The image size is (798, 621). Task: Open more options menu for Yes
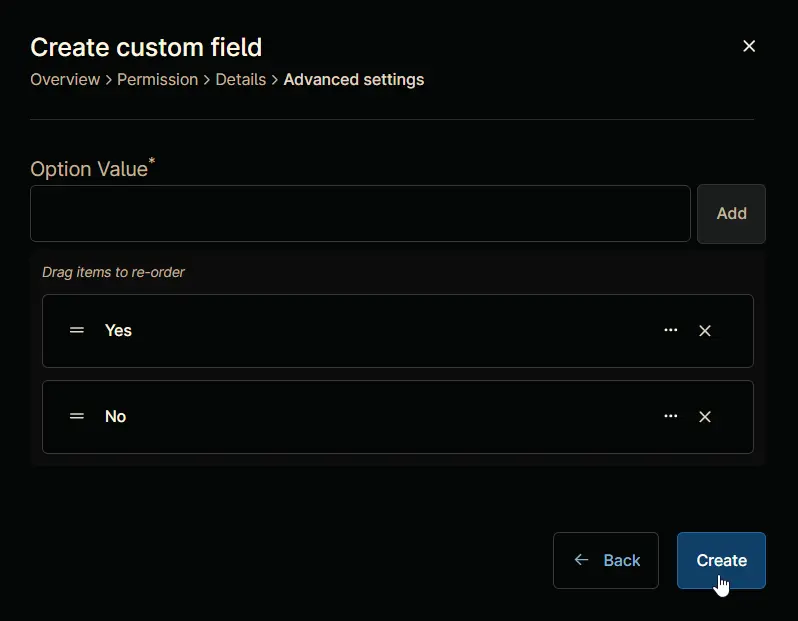click(x=671, y=330)
